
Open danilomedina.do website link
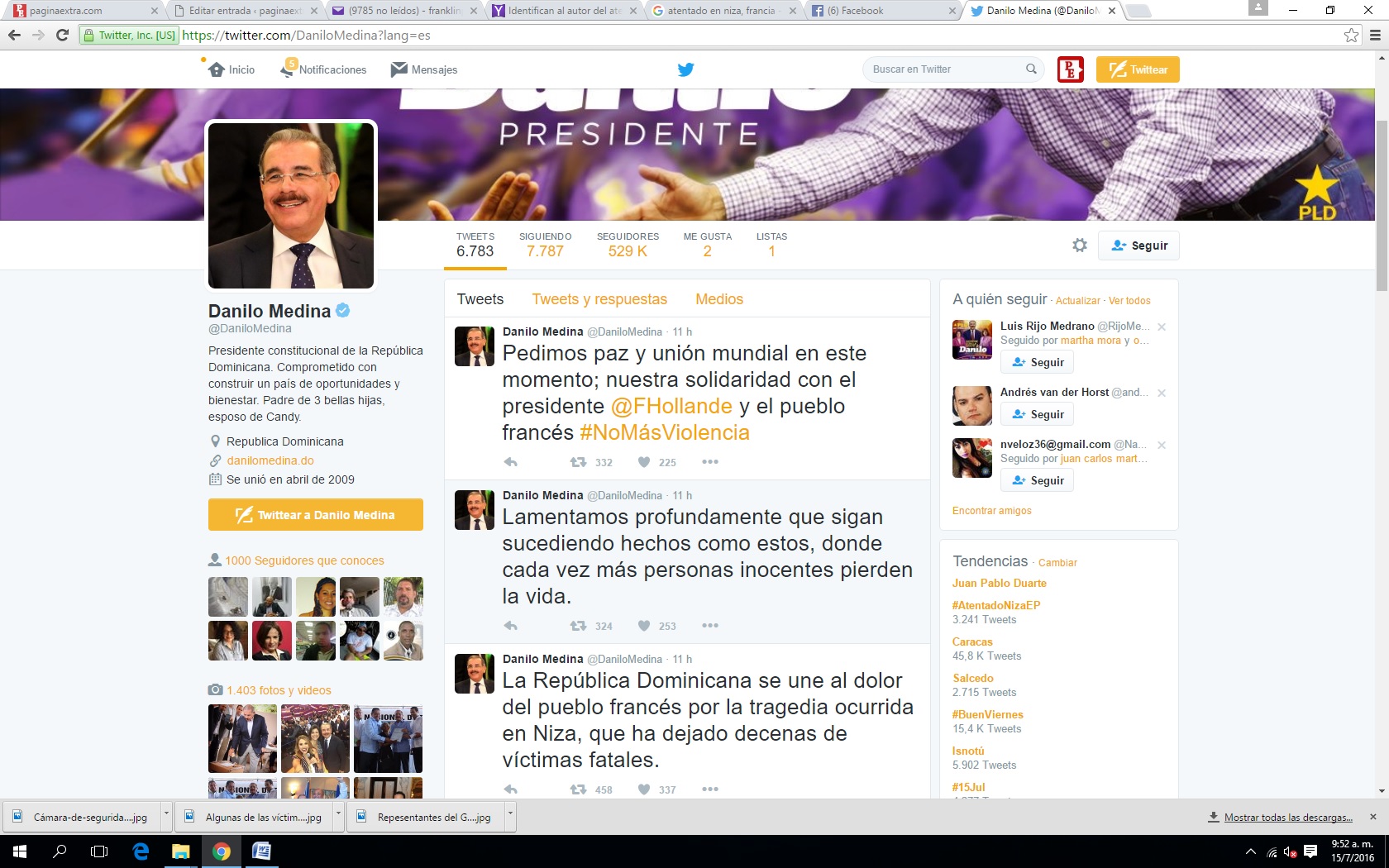point(270,460)
